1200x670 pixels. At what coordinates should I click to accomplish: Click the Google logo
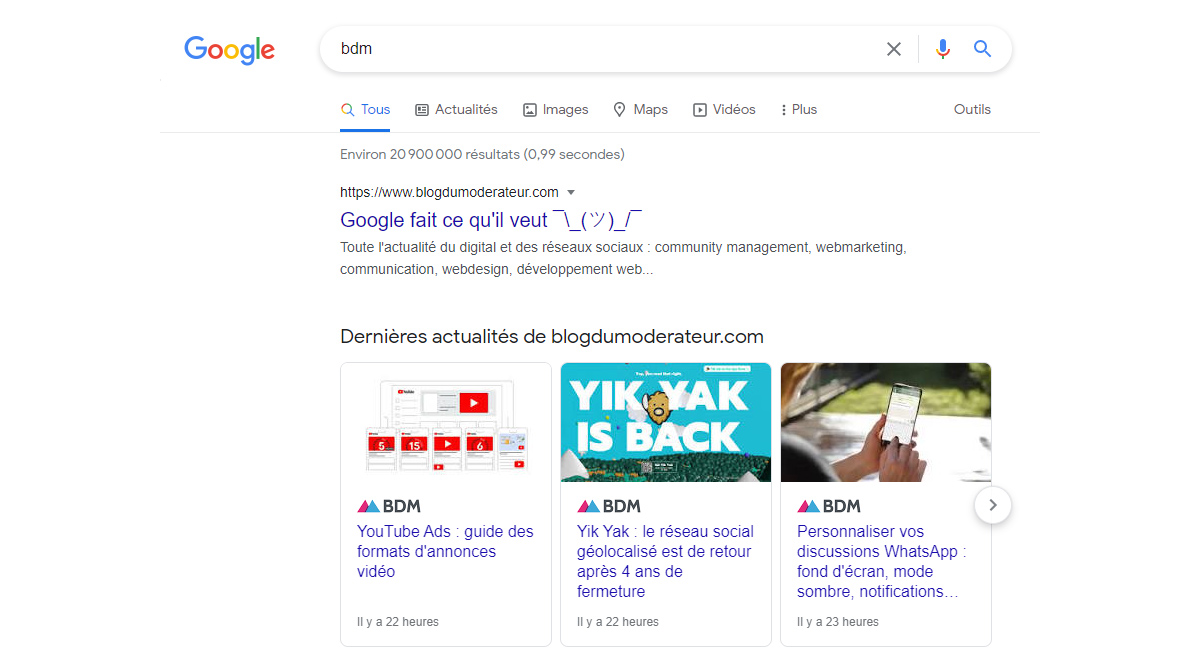pos(229,50)
